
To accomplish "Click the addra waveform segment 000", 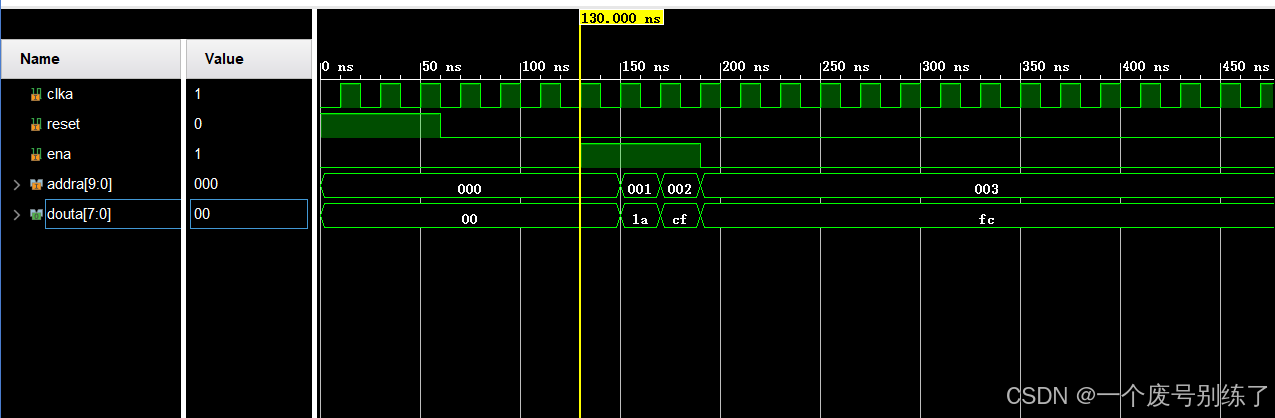I will click(469, 188).
